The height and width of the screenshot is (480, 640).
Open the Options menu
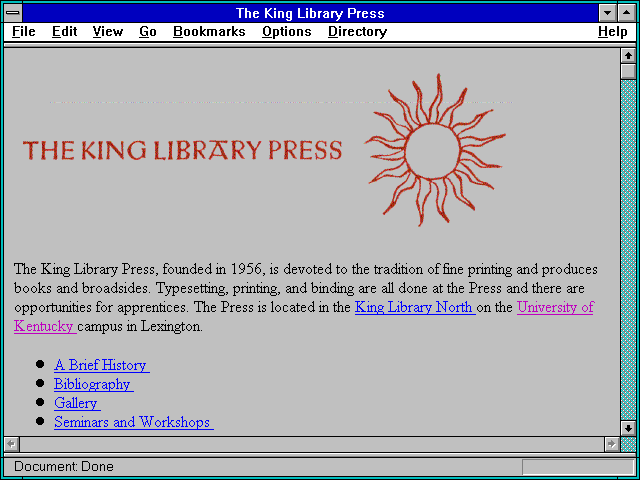click(287, 32)
